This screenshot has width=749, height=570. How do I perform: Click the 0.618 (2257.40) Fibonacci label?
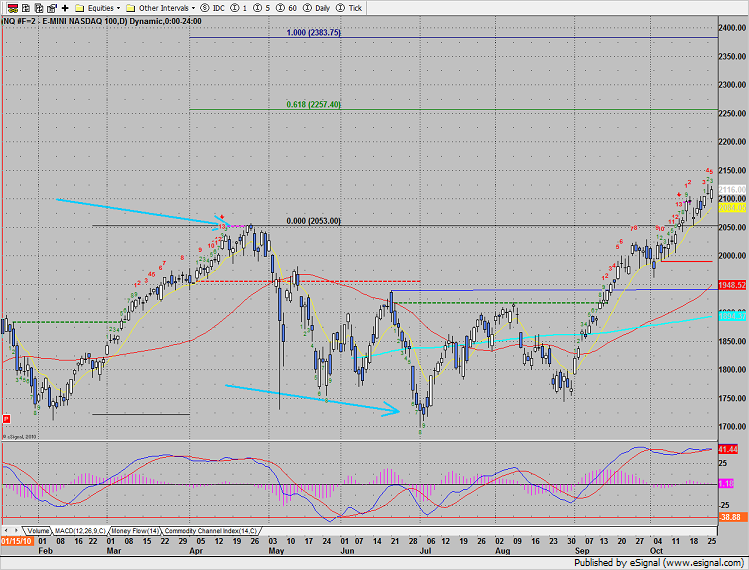[x=313, y=105]
